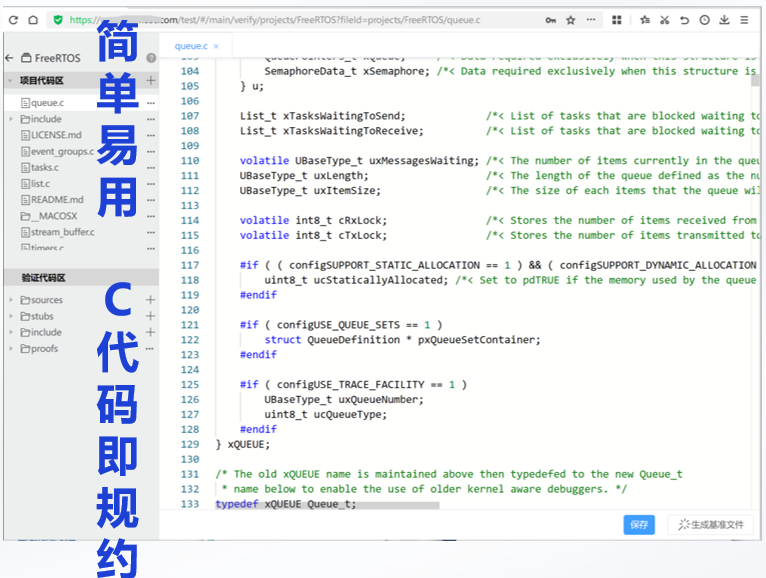
Task: Click the back arrow beside FreeRTOS
Action: (x=11, y=59)
